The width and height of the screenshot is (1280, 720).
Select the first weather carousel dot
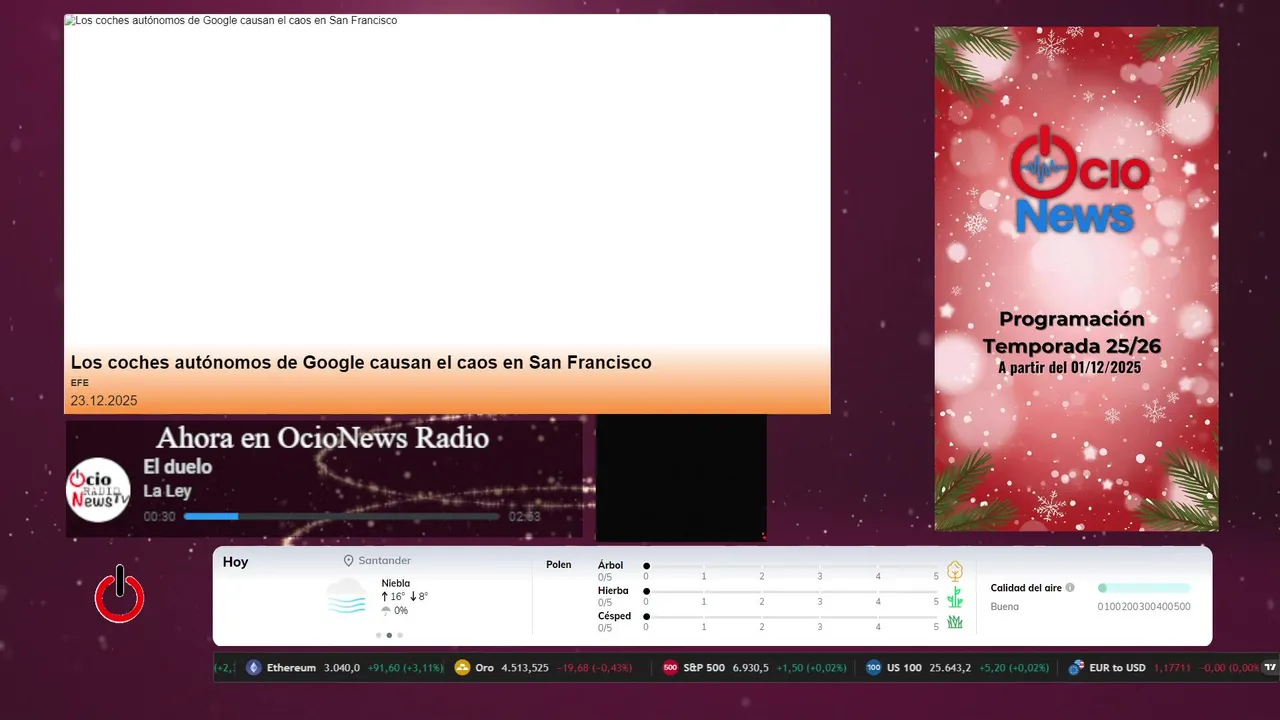(x=378, y=635)
